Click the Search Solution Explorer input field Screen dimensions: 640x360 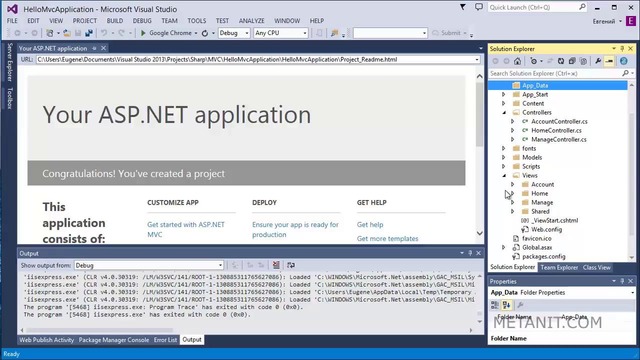point(555,73)
